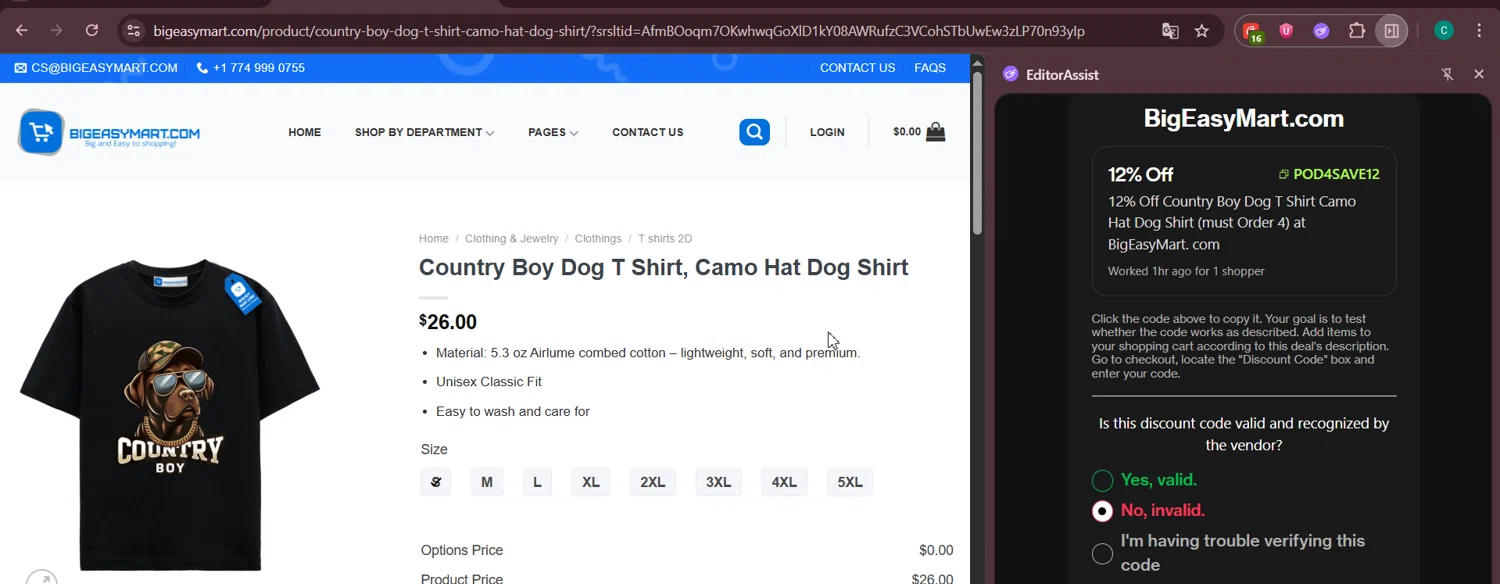Viewport: 1500px width, 584px height.
Task: Click the $0.00 cart total
Action: 907,132
